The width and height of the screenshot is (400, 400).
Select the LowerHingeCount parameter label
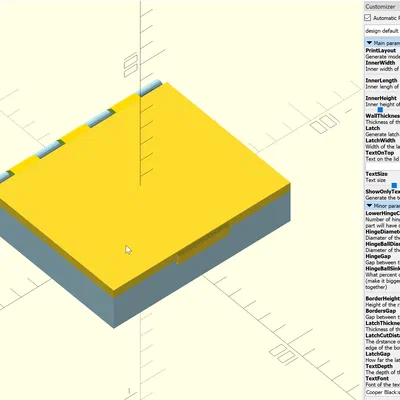tap(383, 213)
